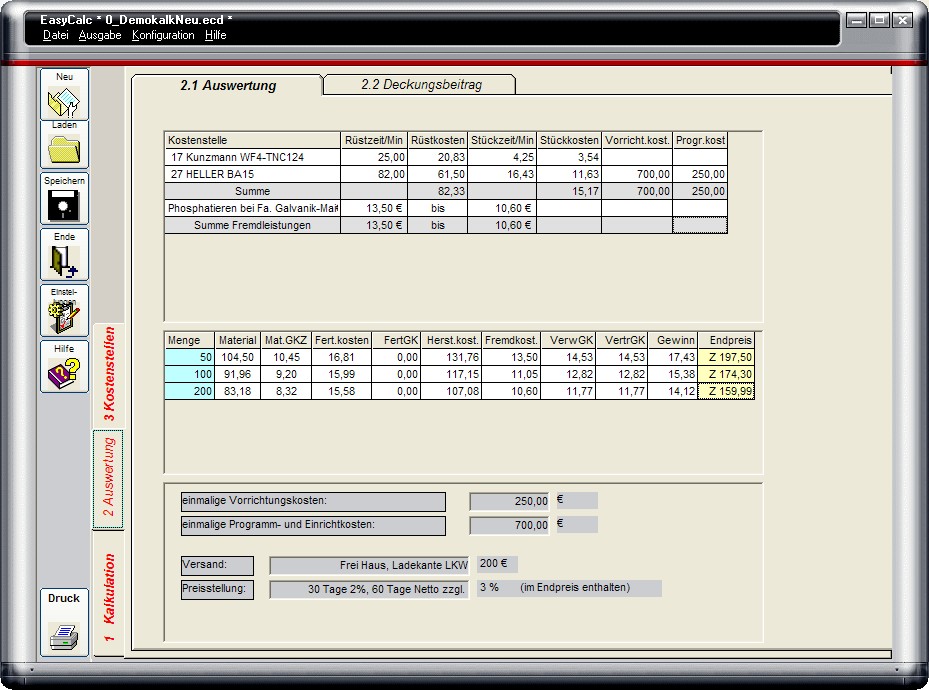Click the 200 € shipping value

(496, 563)
